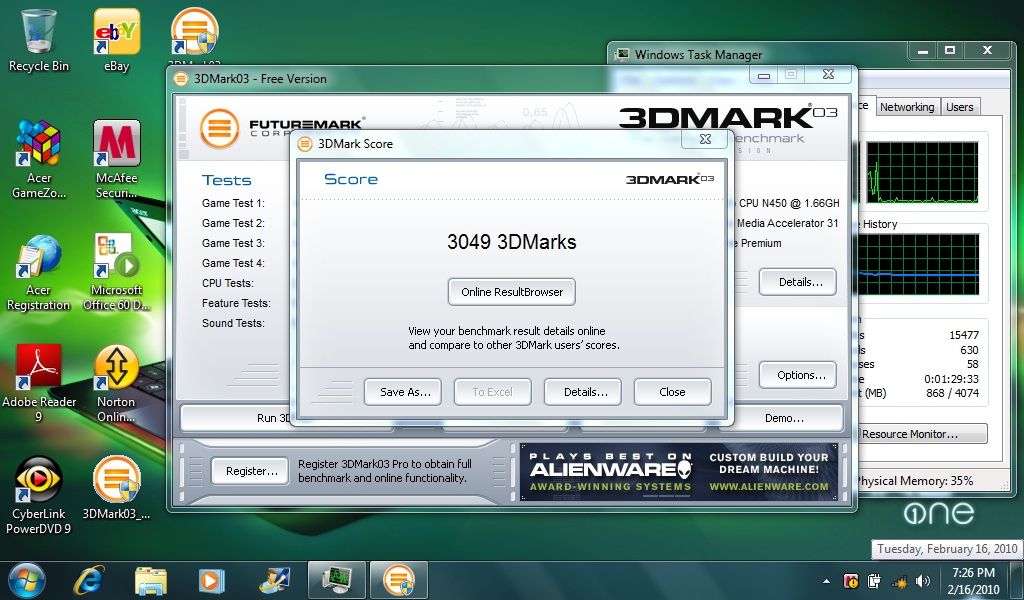Click the 3049 3DMarks score text

[x=511, y=242]
